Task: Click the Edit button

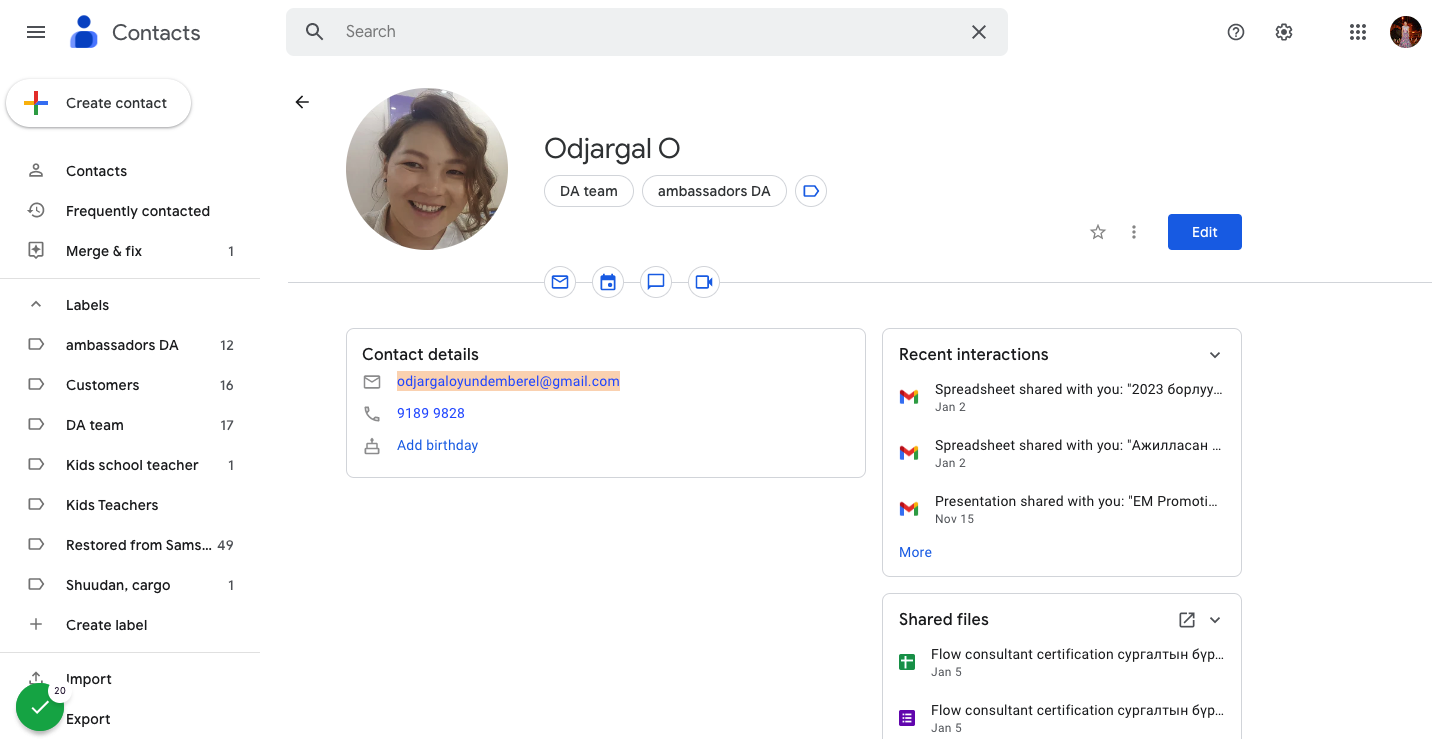Action: (x=1204, y=232)
